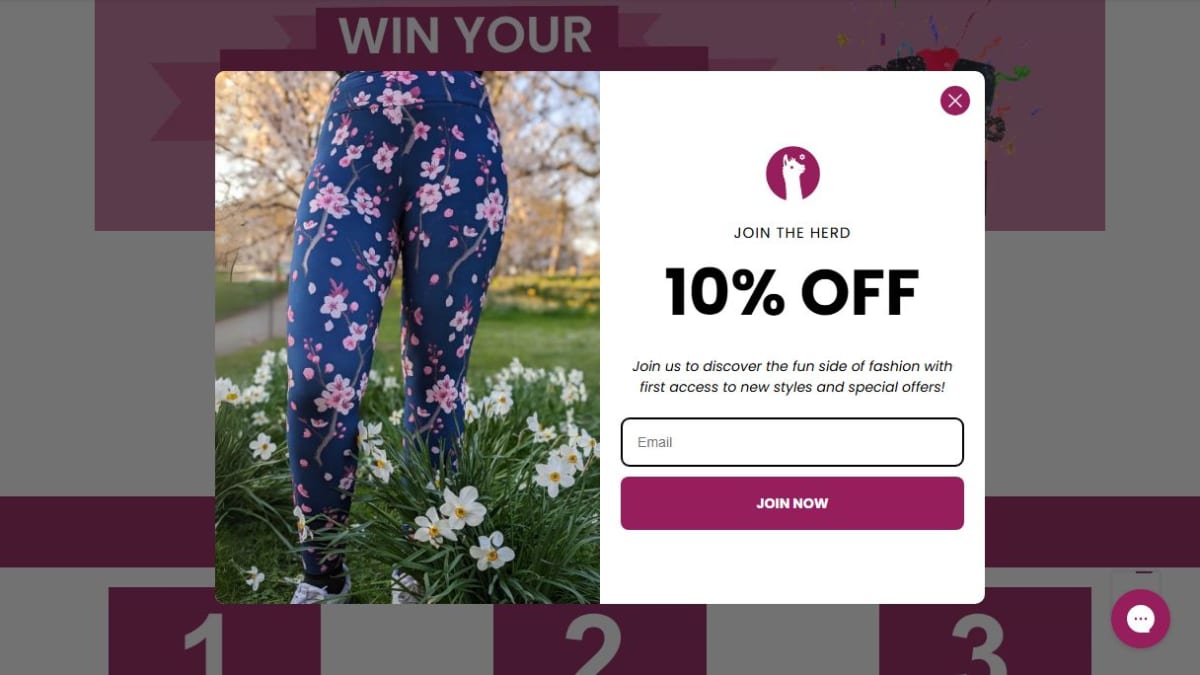Close the 10% OFF popup
This screenshot has width=1200, height=675.
click(955, 100)
